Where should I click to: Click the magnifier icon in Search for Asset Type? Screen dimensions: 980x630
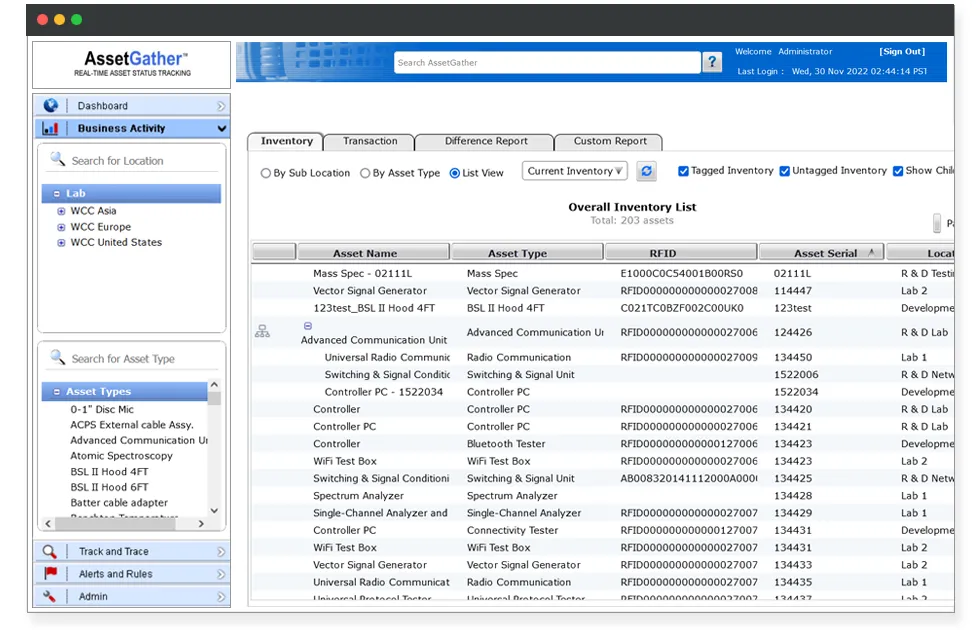(58, 358)
